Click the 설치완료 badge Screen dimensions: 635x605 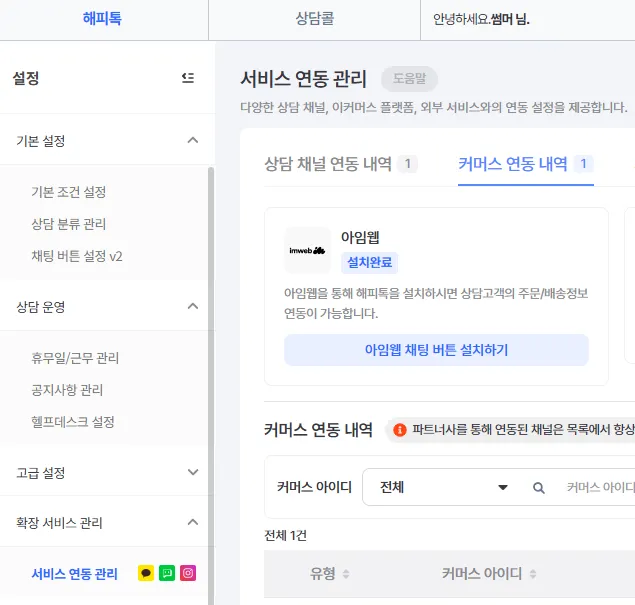[369, 263]
